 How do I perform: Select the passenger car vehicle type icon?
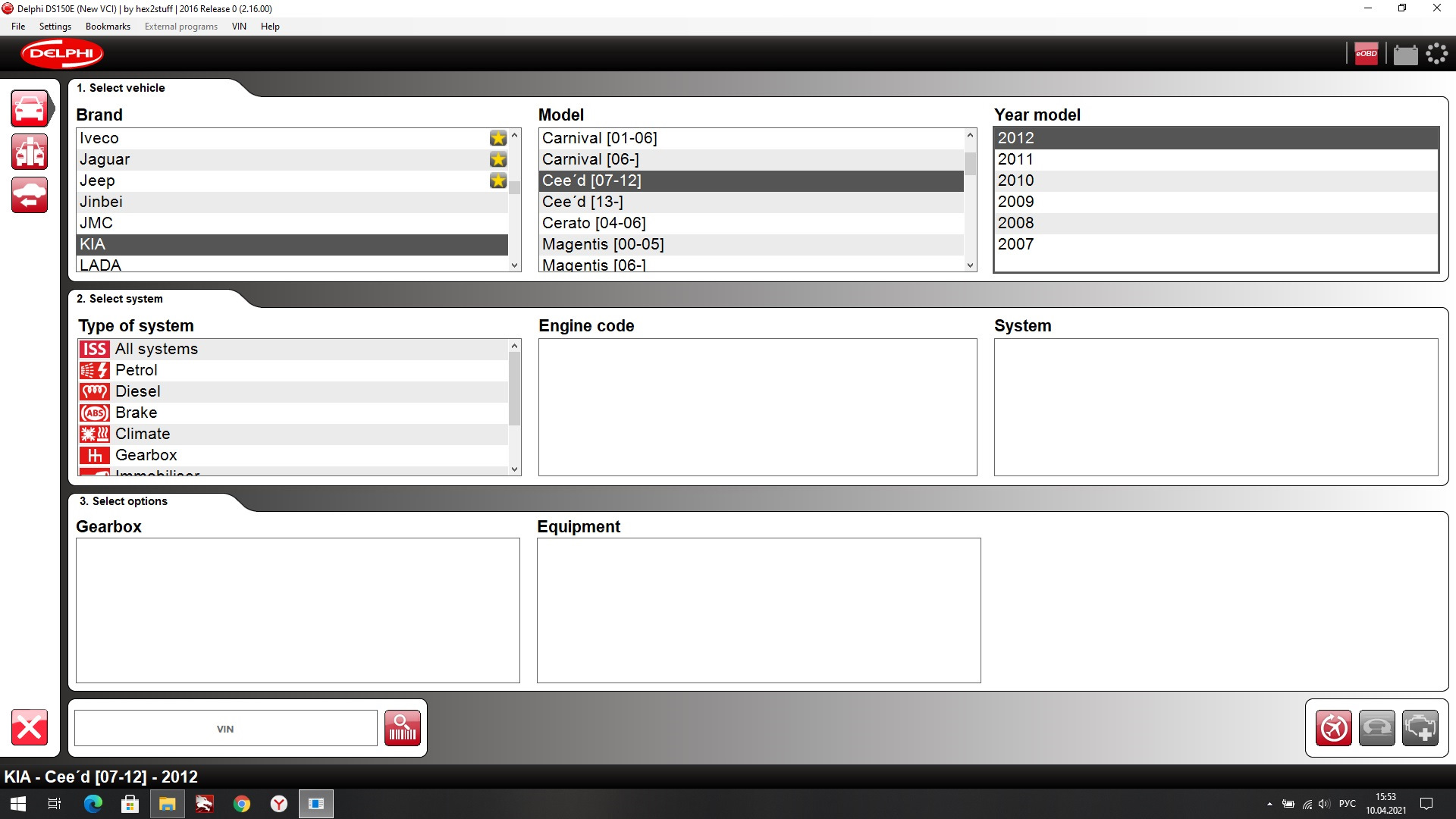[30, 109]
